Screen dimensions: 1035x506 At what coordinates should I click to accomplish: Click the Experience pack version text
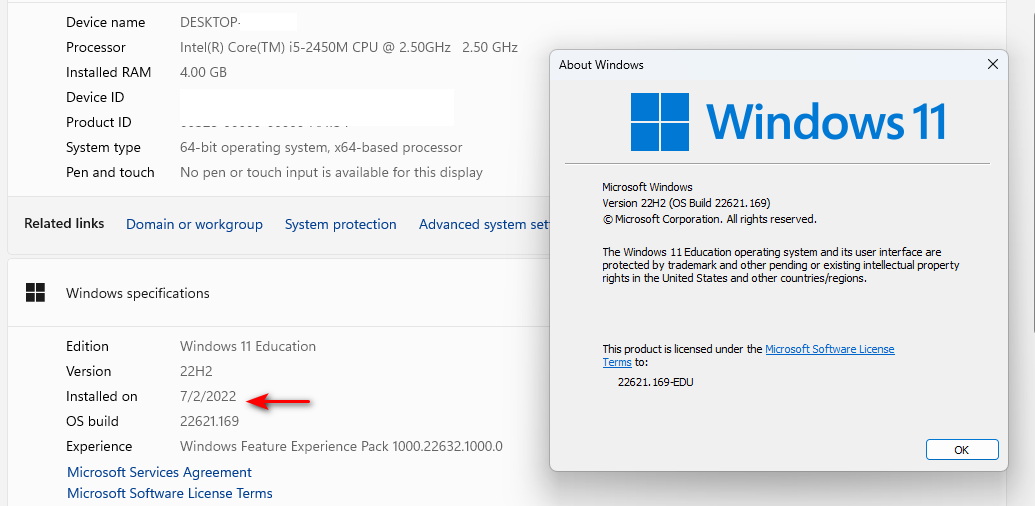coord(341,447)
